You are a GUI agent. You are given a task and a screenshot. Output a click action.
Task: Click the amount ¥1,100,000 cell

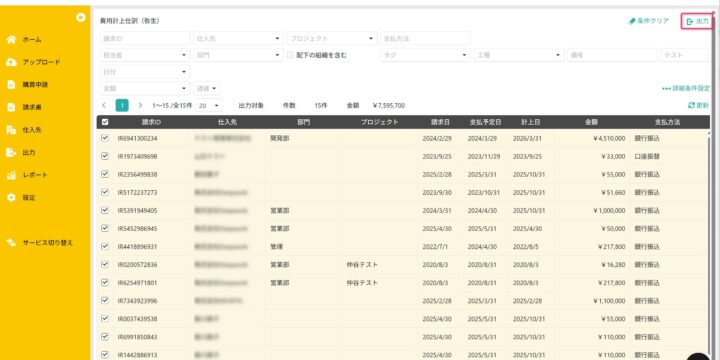pyautogui.click(x=609, y=301)
